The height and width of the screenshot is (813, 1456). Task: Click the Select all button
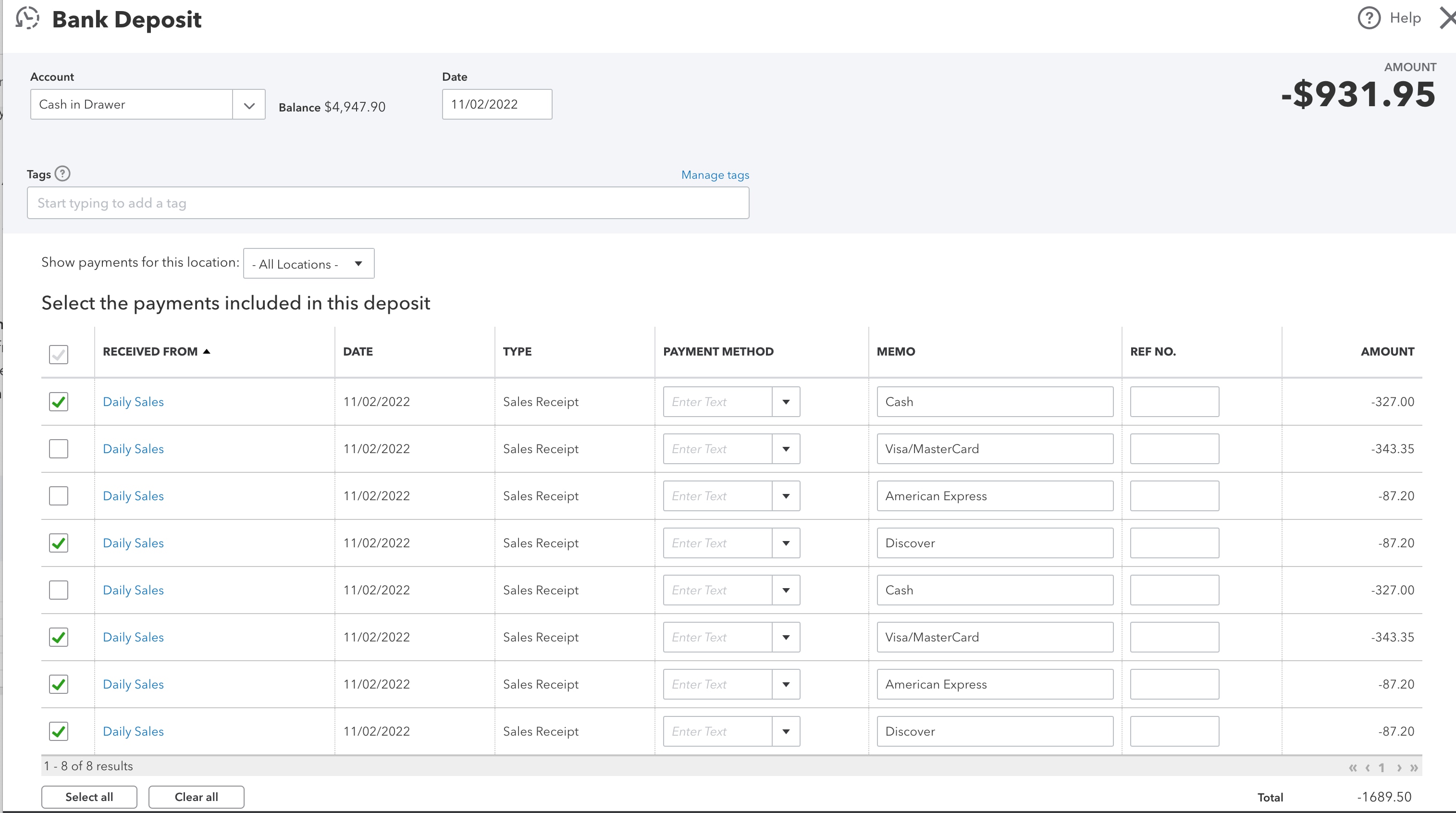click(x=89, y=797)
